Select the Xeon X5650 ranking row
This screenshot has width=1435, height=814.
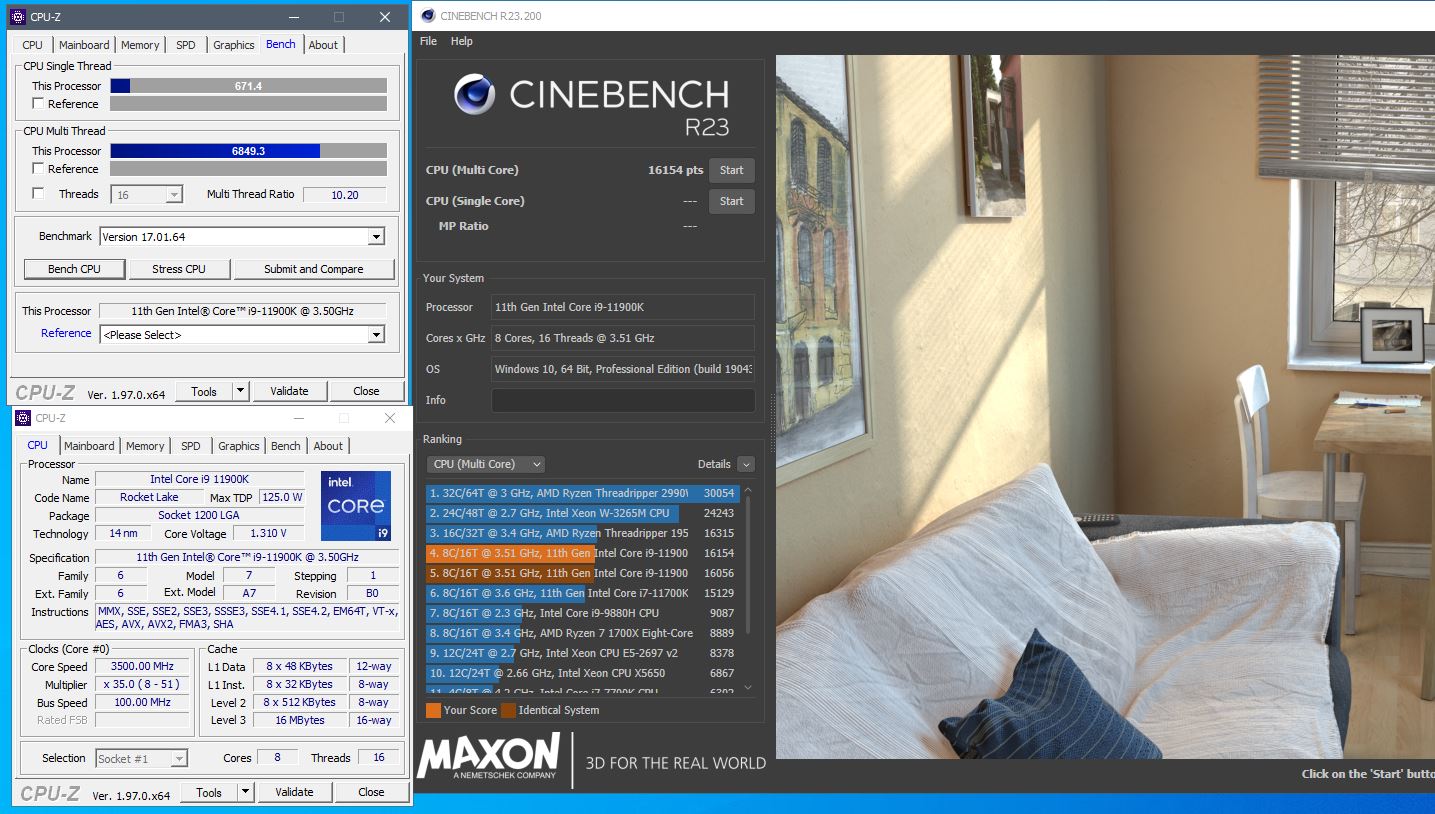pyautogui.click(x=583, y=673)
